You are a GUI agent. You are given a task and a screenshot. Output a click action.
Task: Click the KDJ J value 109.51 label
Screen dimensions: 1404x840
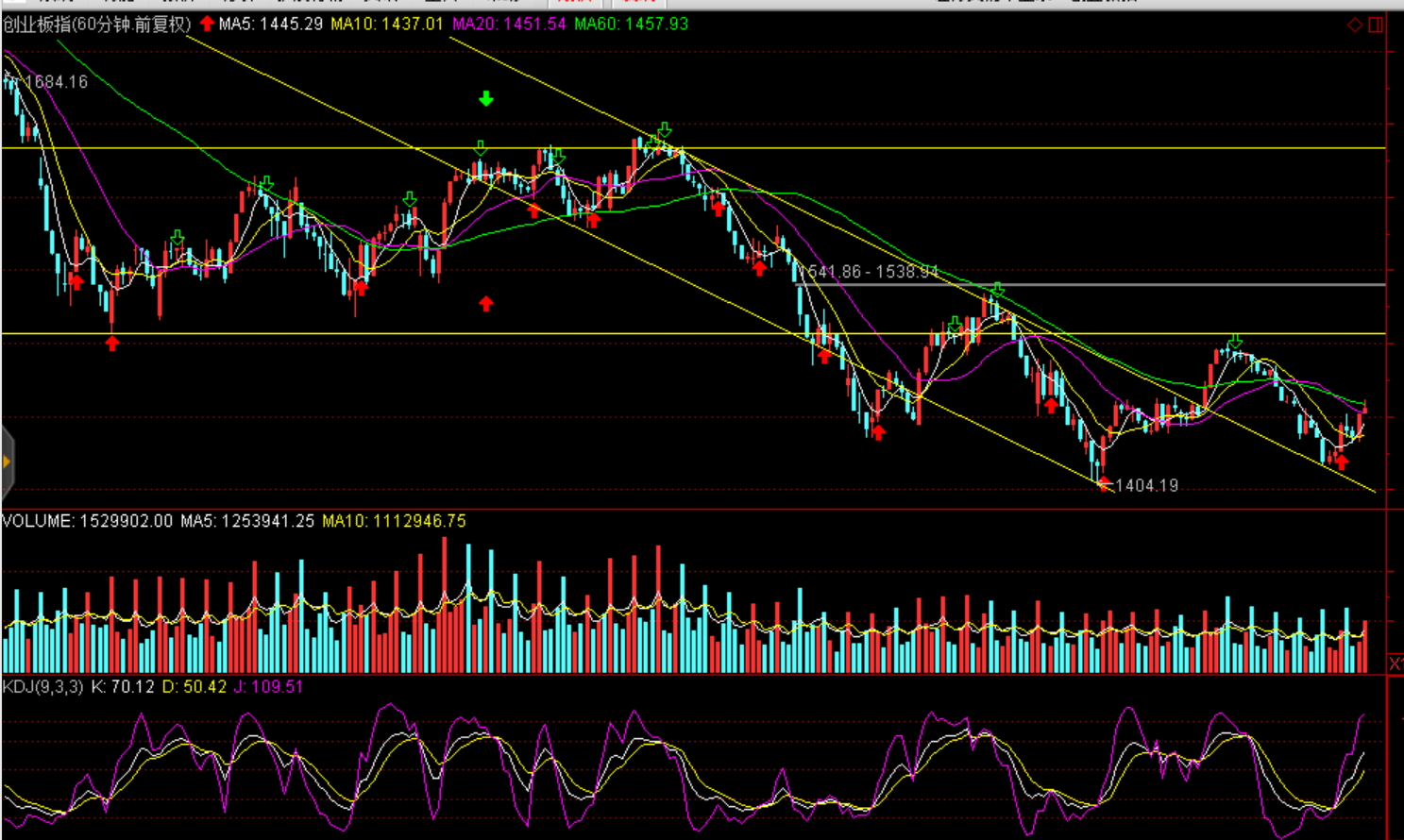269,686
